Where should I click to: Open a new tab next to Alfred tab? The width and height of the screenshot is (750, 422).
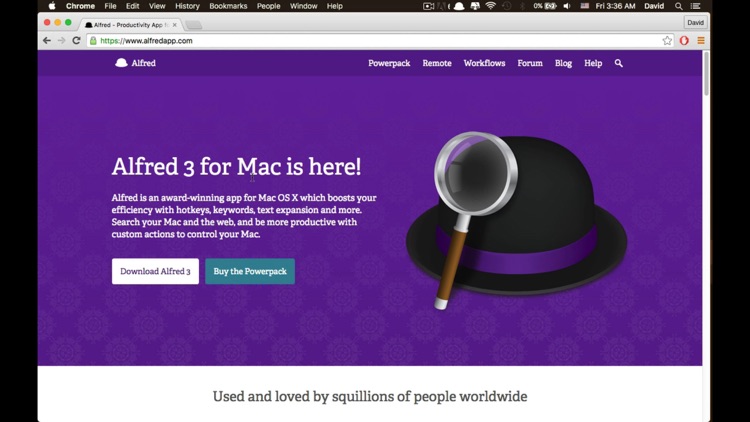(x=194, y=25)
